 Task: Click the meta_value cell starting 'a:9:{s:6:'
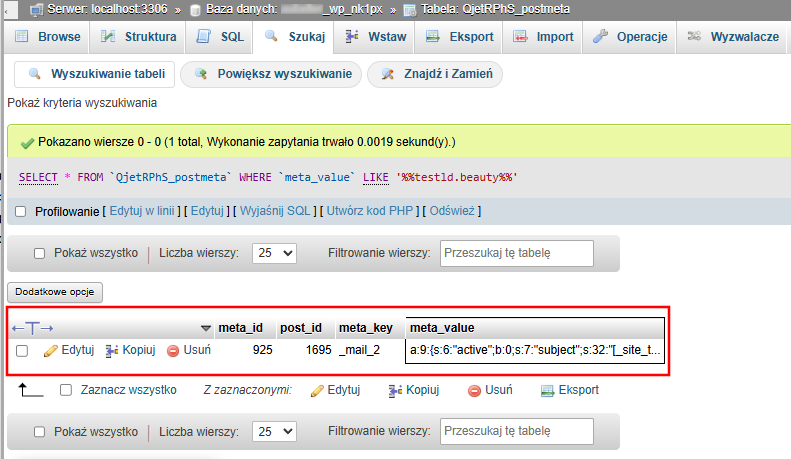point(535,350)
